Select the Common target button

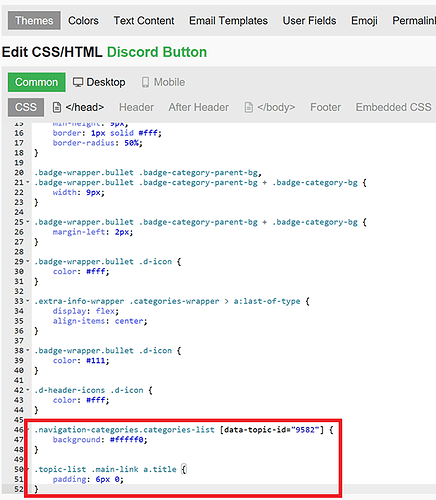click(x=37, y=82)
